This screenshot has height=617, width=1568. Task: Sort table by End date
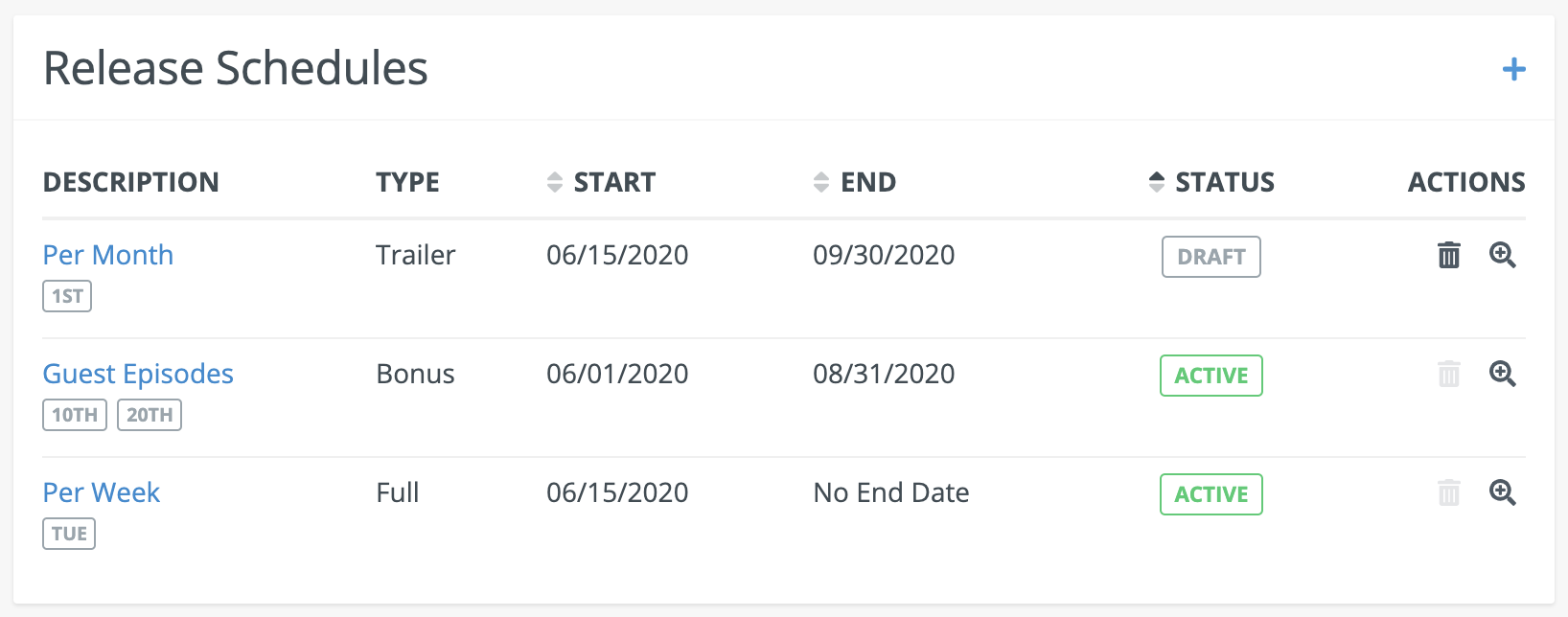click(854, 182)
